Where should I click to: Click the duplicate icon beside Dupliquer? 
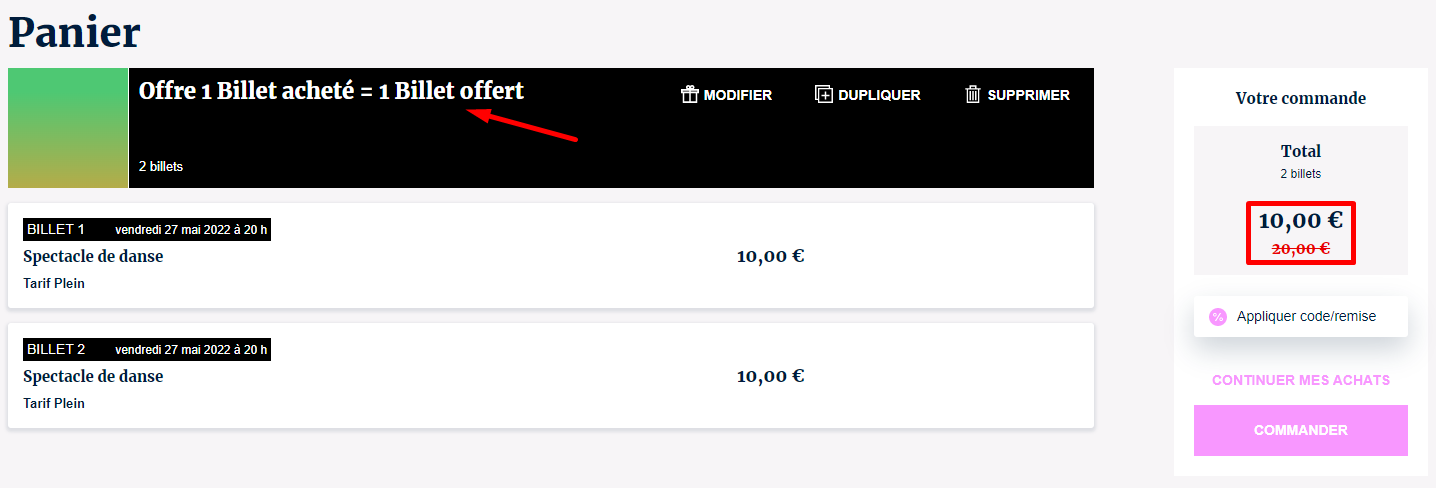click(824, 95)
